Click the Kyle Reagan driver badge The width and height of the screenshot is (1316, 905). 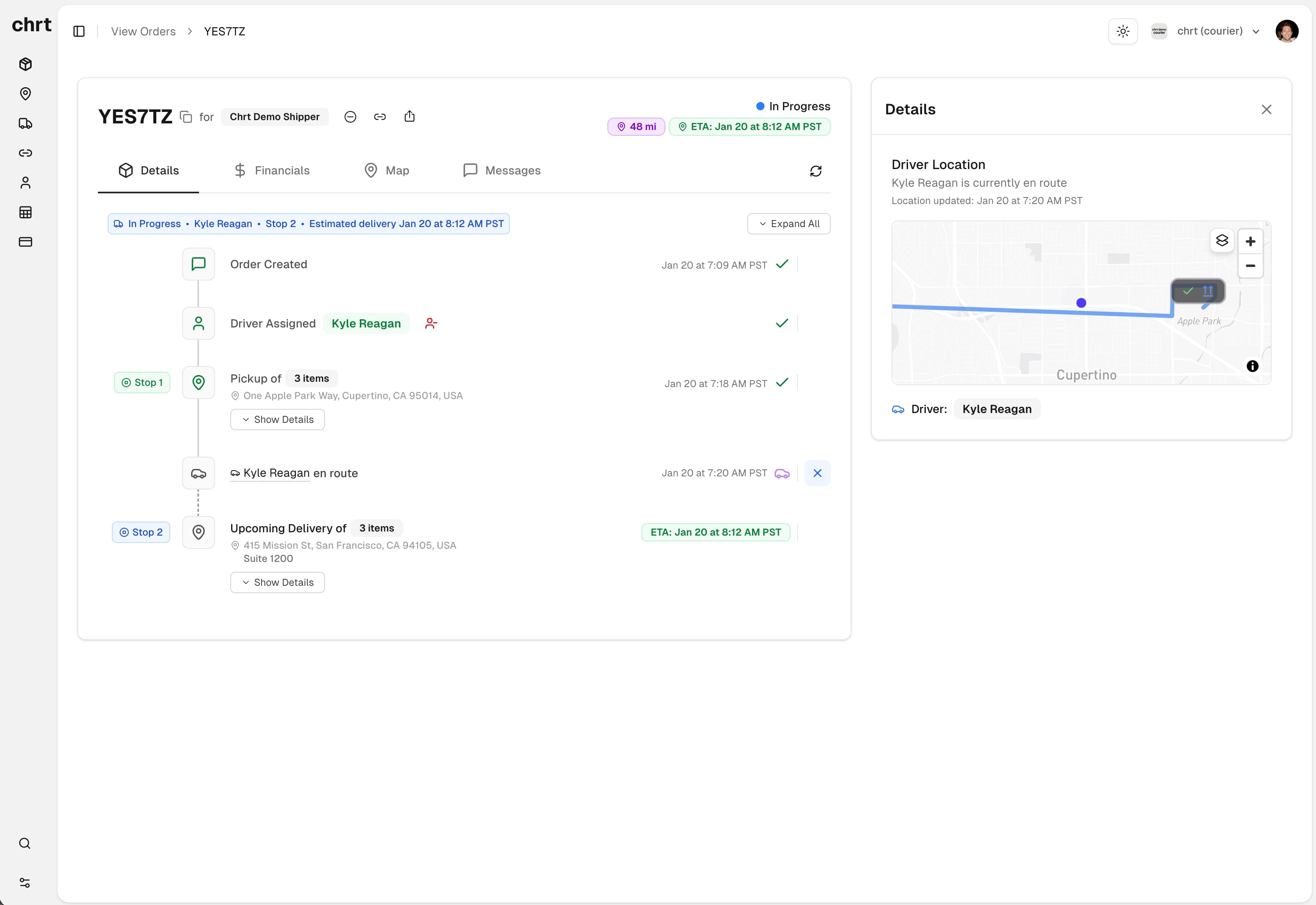click(x=366, y=323)
